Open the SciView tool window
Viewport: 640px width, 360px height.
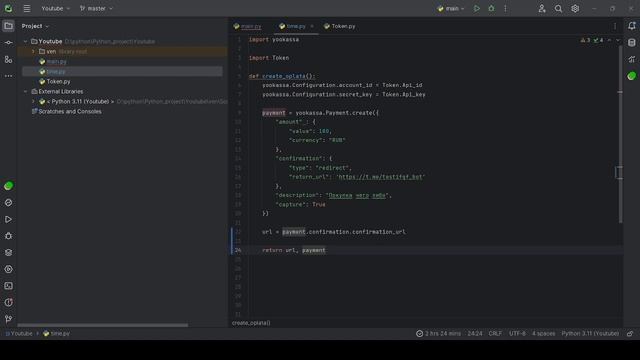pyautogui.click(x=631, y=60)
